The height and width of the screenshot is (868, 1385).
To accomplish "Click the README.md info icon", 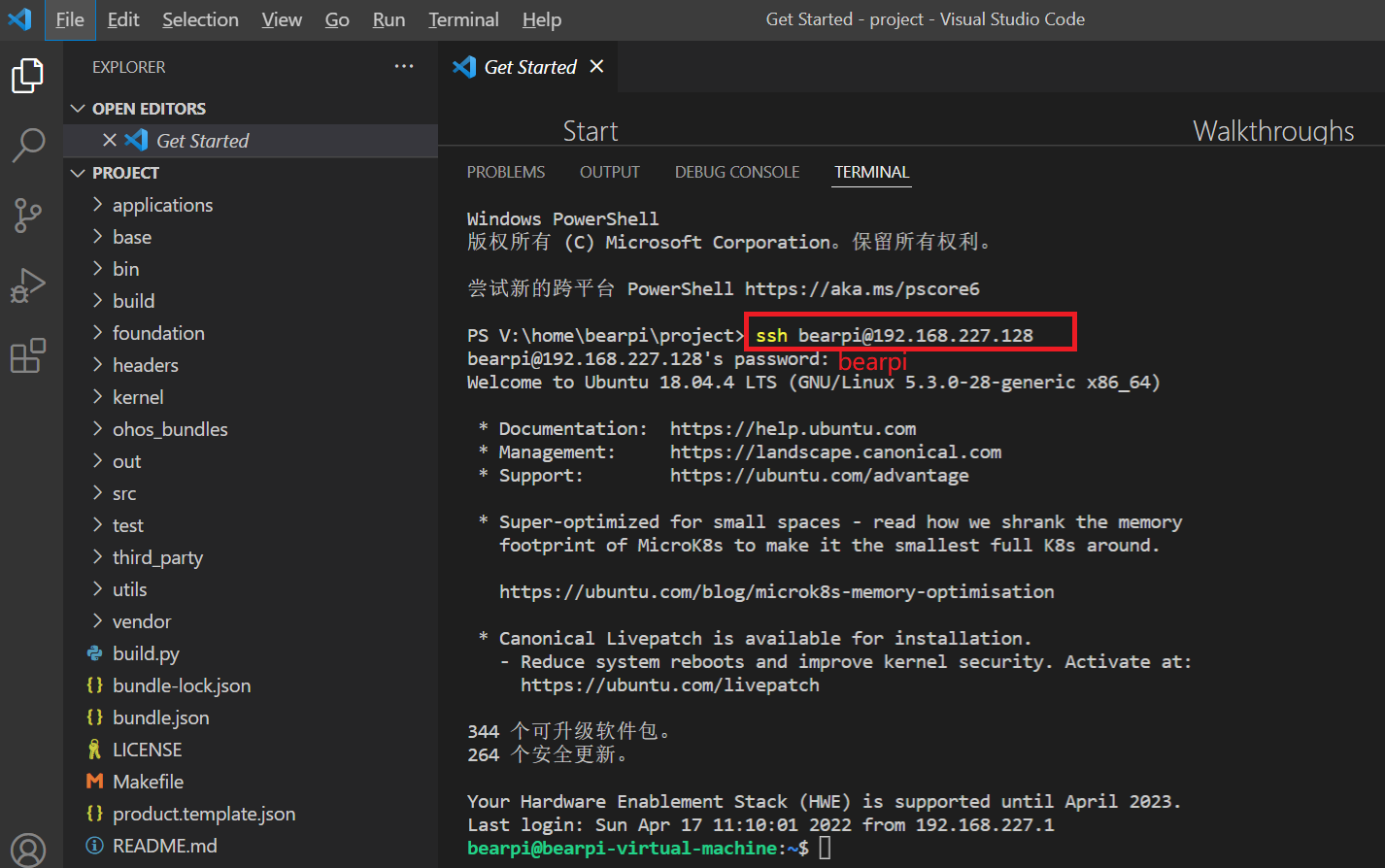I will 94,846.
